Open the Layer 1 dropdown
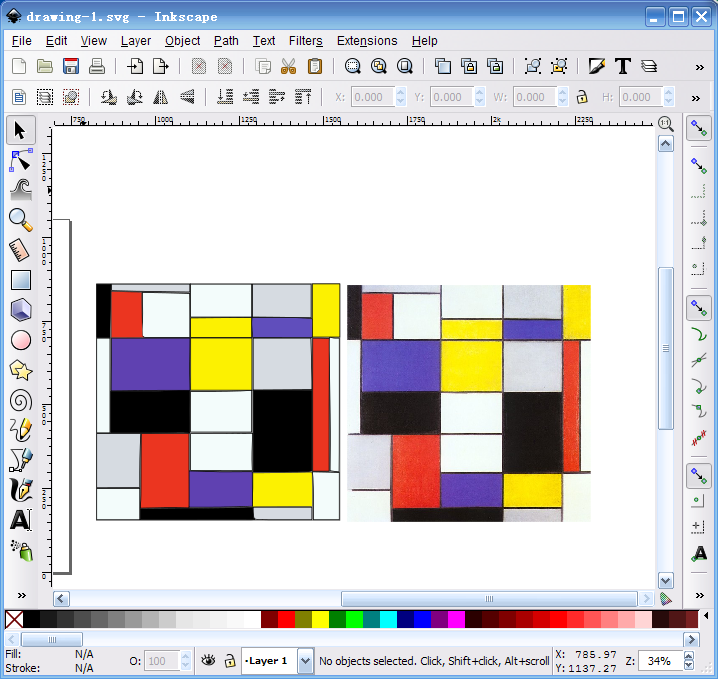 (x=305, y=661)
